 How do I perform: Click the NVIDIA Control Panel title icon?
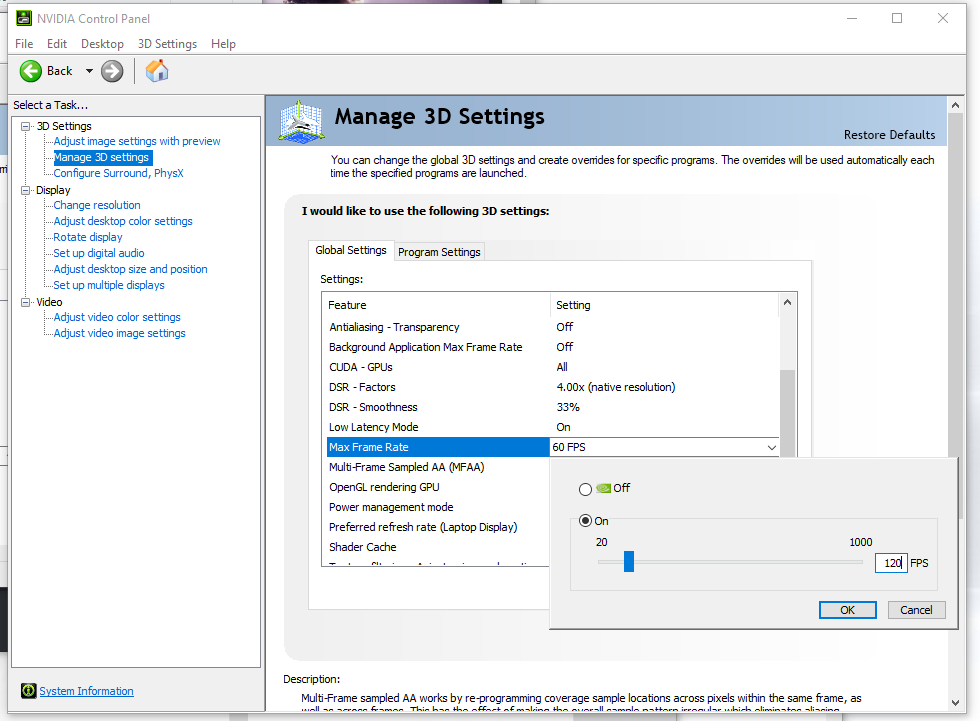[23, 18]
